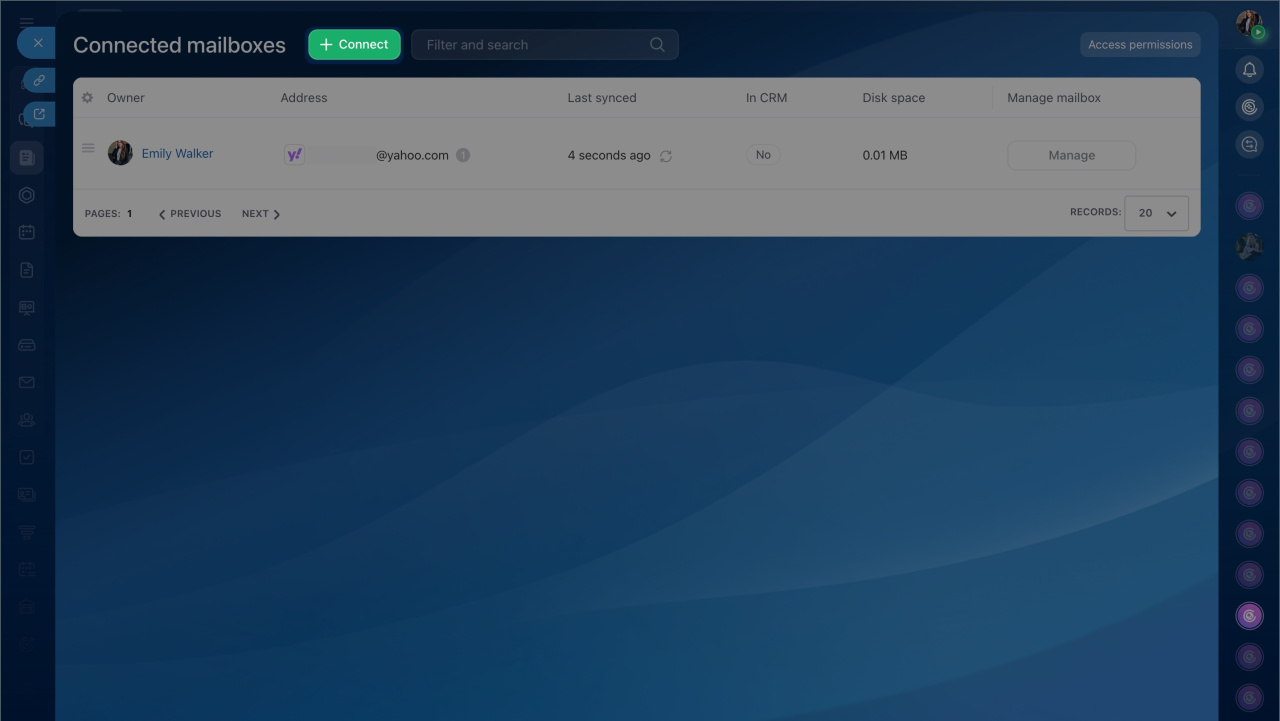Click the Manage mailbox button

(1071, 156)
